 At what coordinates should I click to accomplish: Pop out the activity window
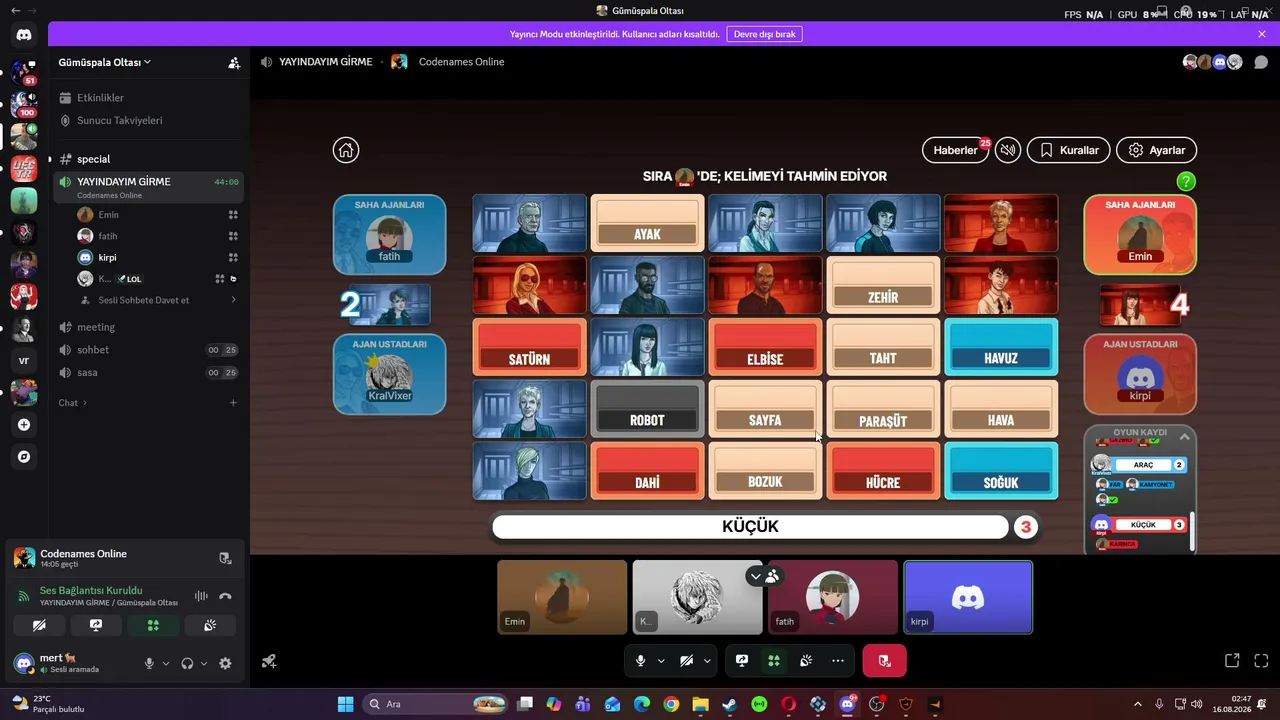click(x=1232, y=661)
